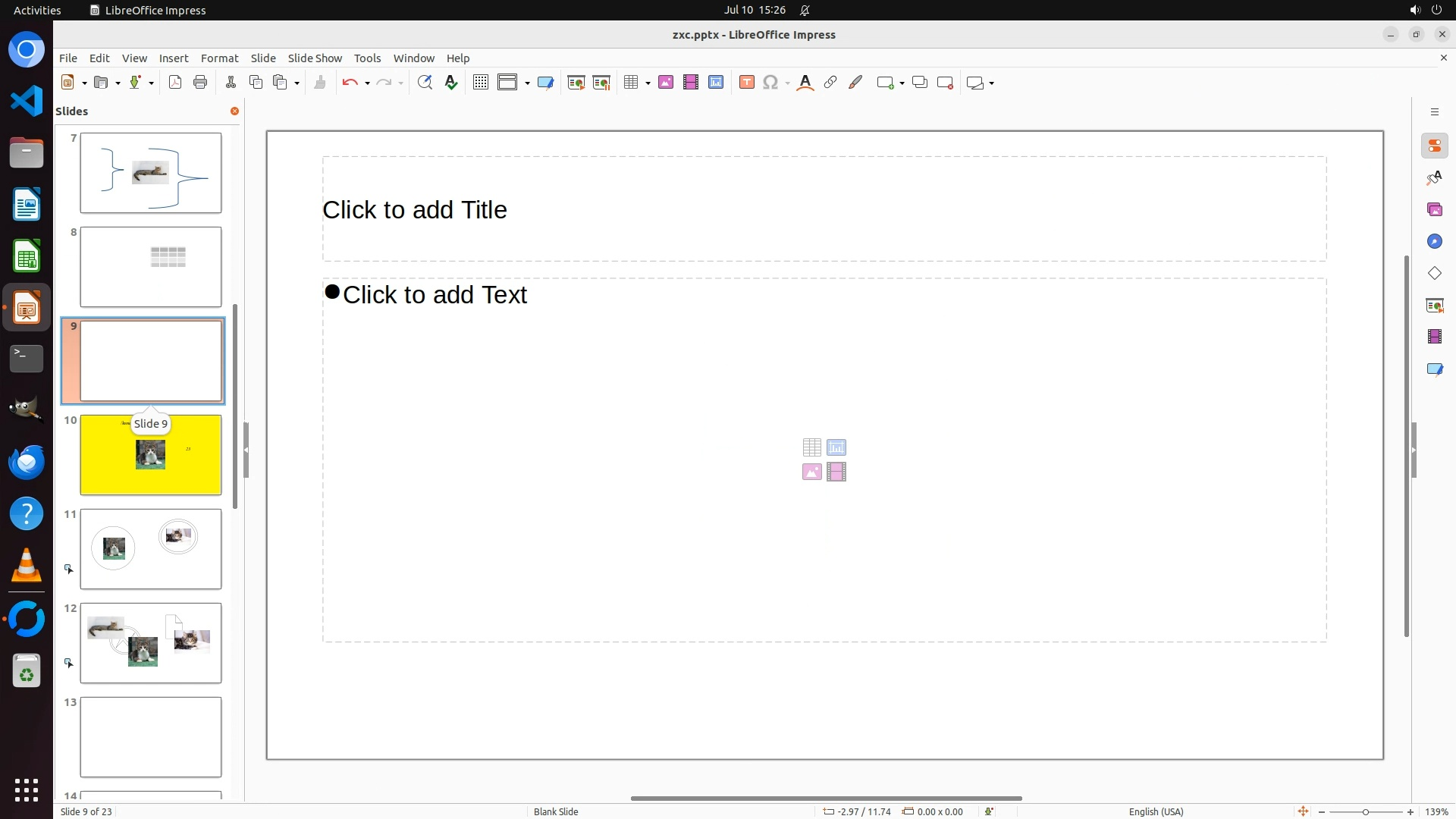Screen dimensions: 1456x819
Task: Expand the Insert Table dropdown arrow
Action: [x=648, y=83]
